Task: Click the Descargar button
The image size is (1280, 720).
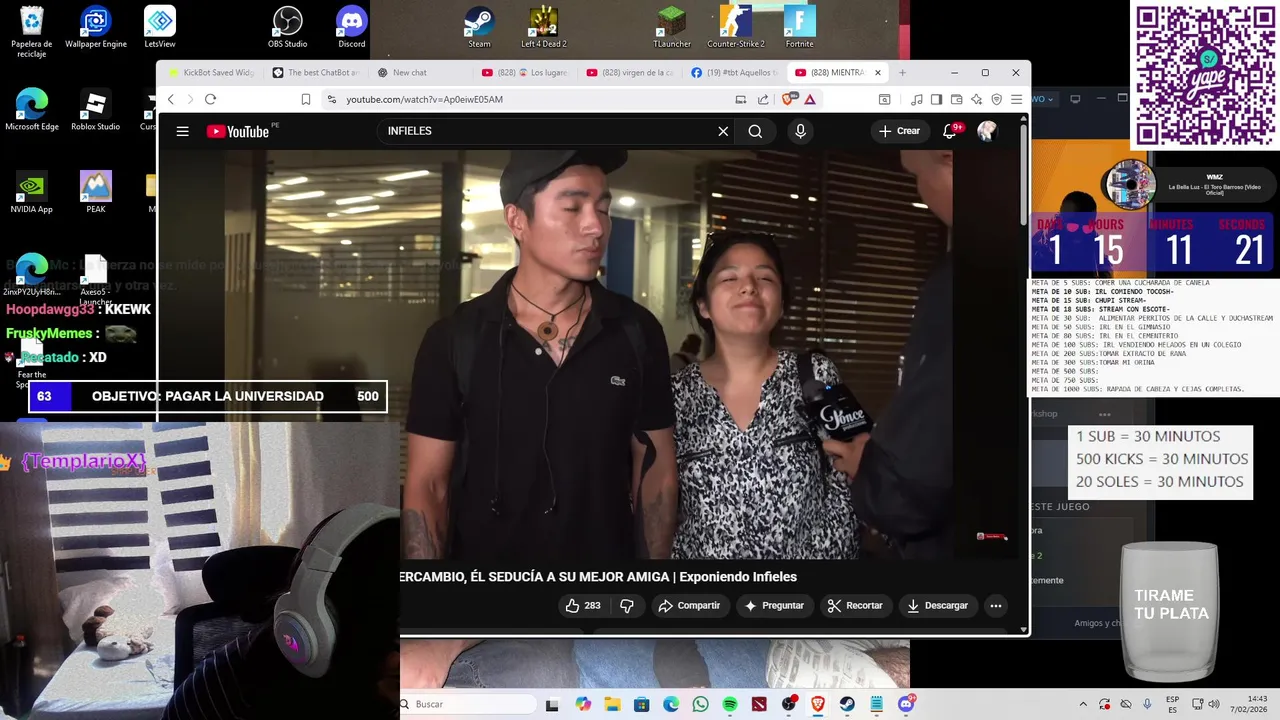Action: pyautogui.click(x=937, y=605)
